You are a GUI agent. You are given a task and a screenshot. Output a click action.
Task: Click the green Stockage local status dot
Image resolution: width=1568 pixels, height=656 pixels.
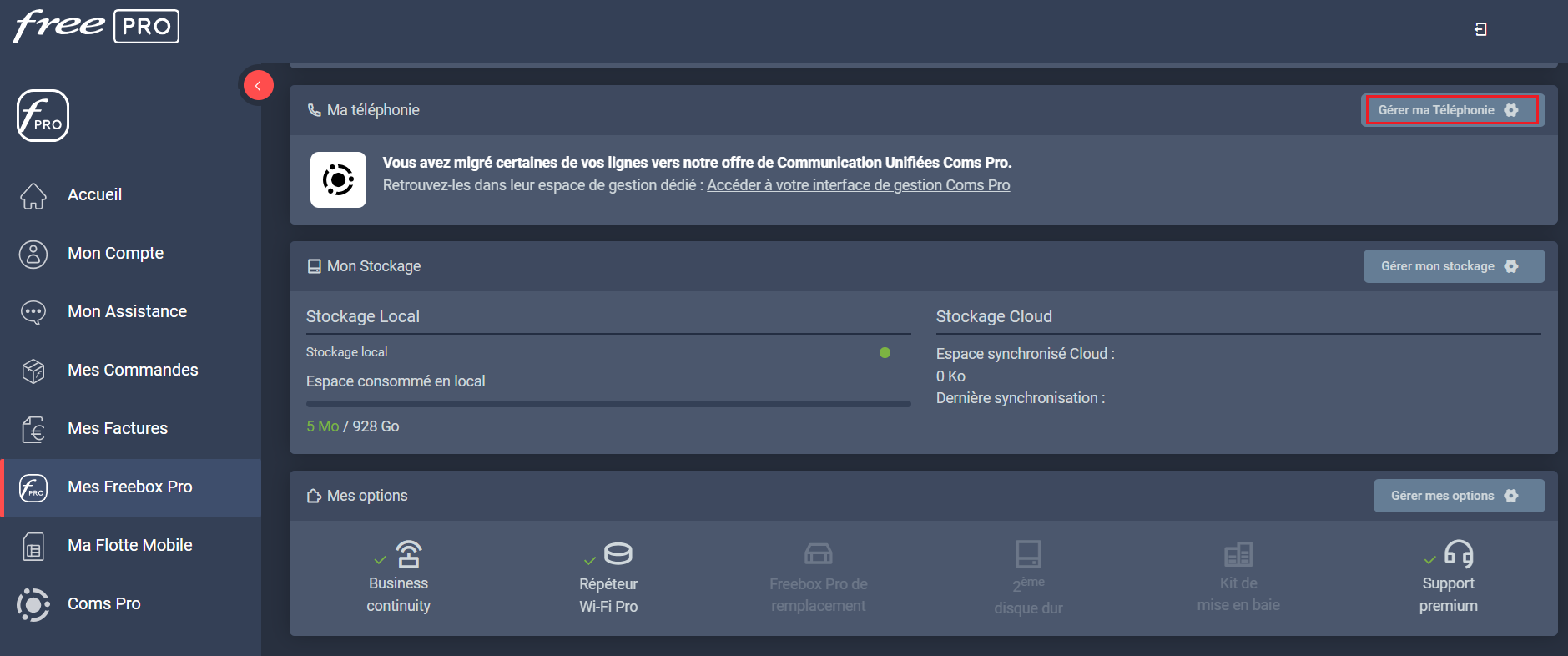click(885, 352)
